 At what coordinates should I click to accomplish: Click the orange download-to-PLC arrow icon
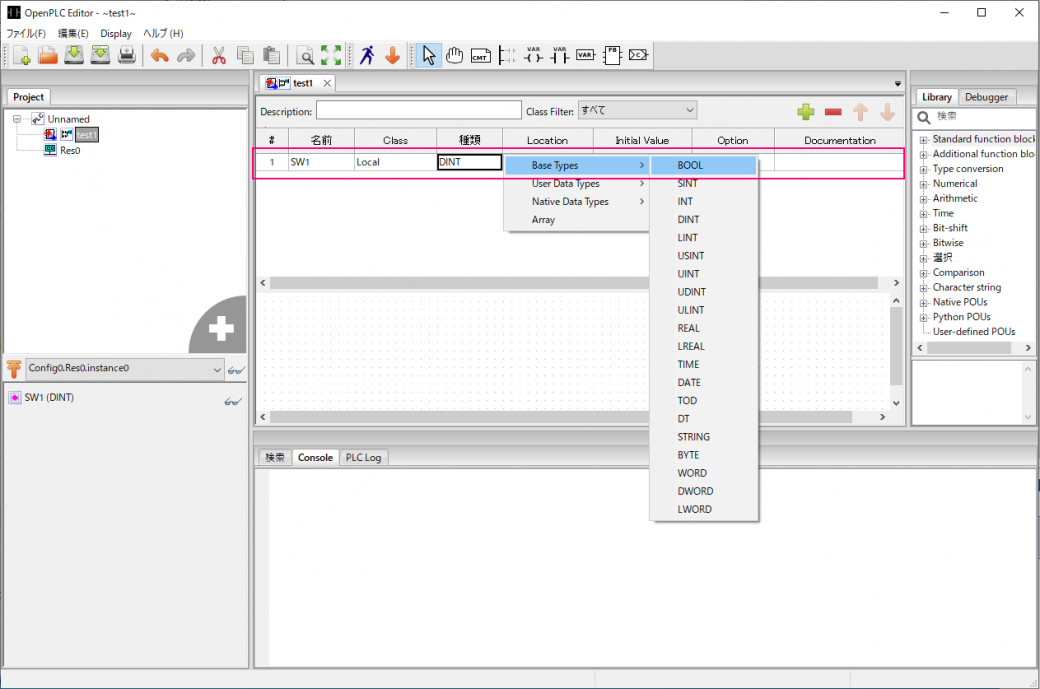tap(393, 55)
